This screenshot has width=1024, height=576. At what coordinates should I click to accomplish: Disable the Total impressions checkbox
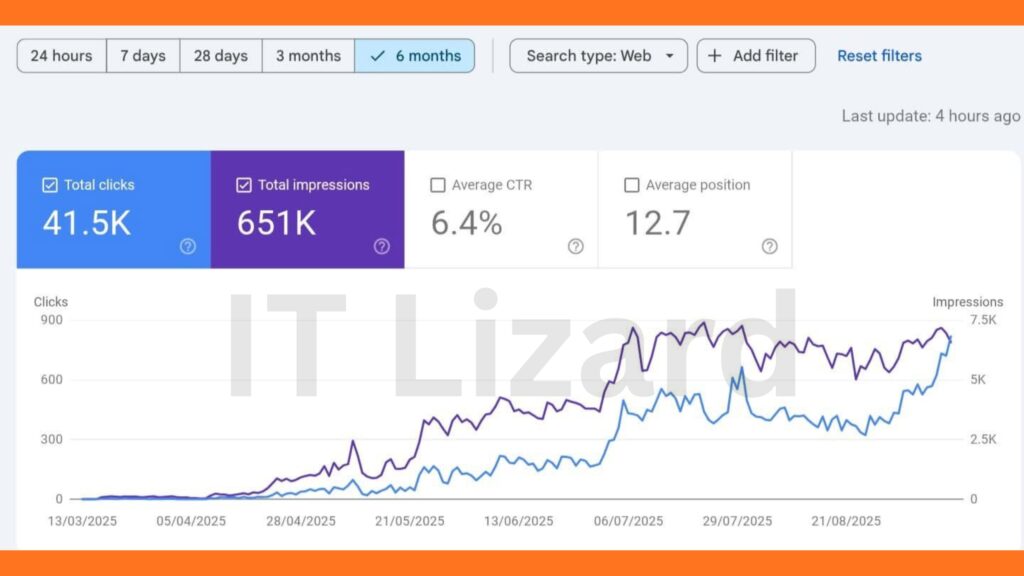pyautogui.click(x=243, y=185)
